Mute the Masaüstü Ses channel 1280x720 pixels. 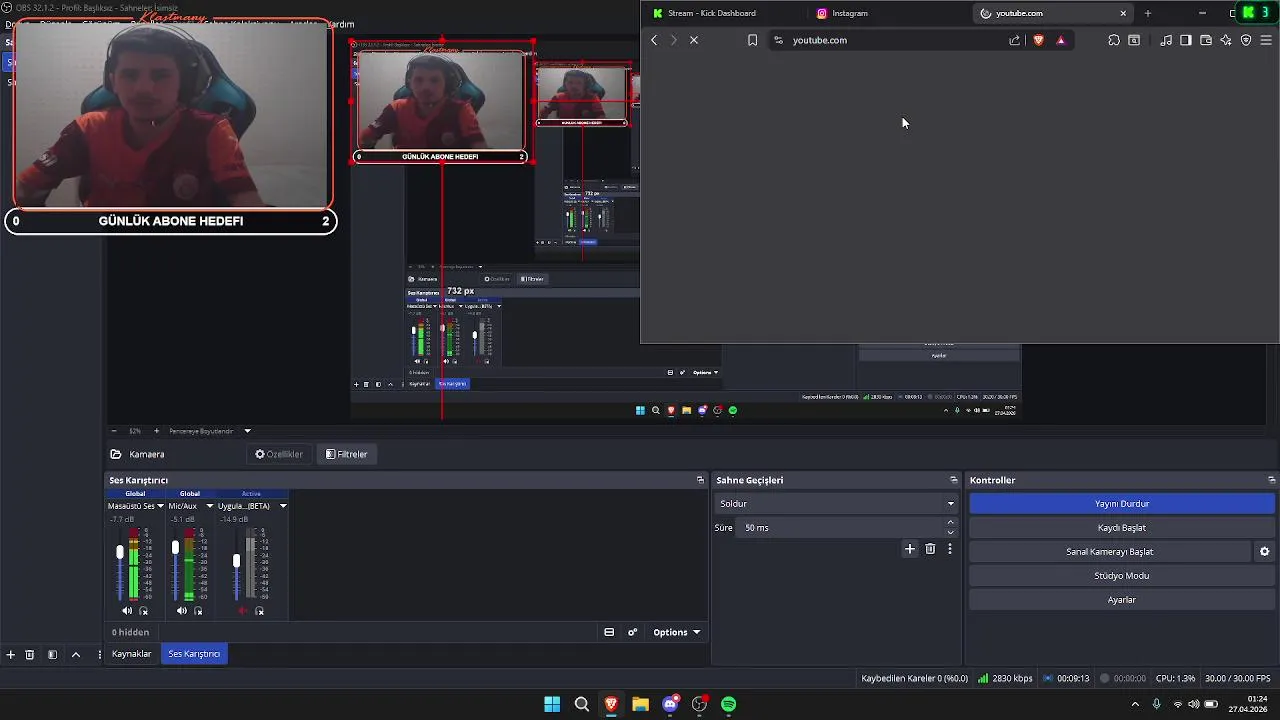pyautogui.click(x=127, y=611)
